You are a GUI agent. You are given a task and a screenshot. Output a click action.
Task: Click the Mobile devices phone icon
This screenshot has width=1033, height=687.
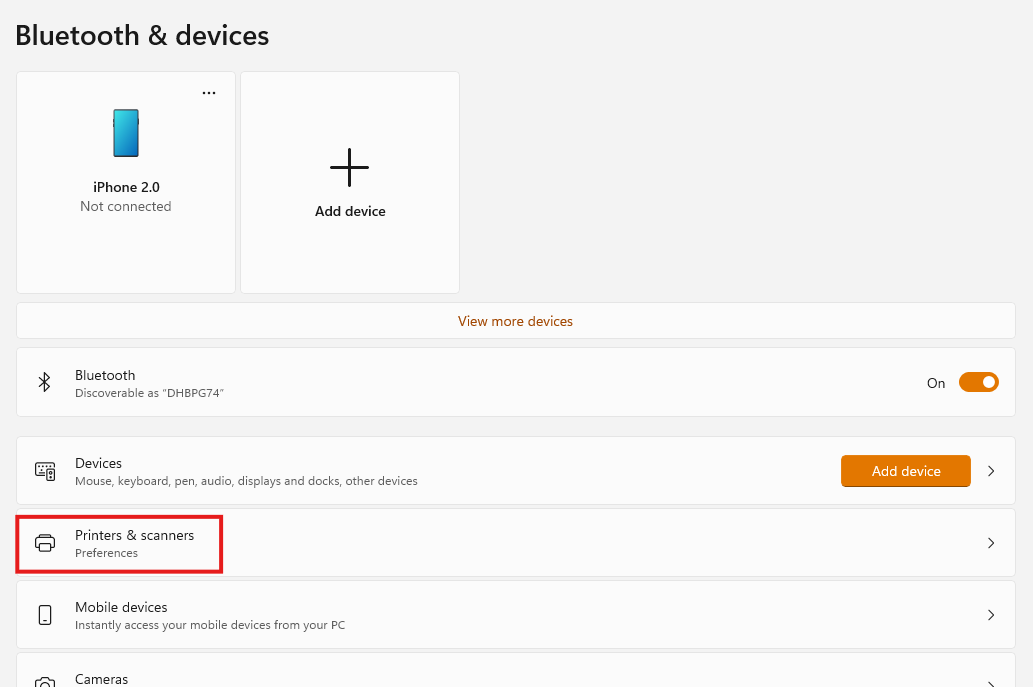tap(45, 615)
